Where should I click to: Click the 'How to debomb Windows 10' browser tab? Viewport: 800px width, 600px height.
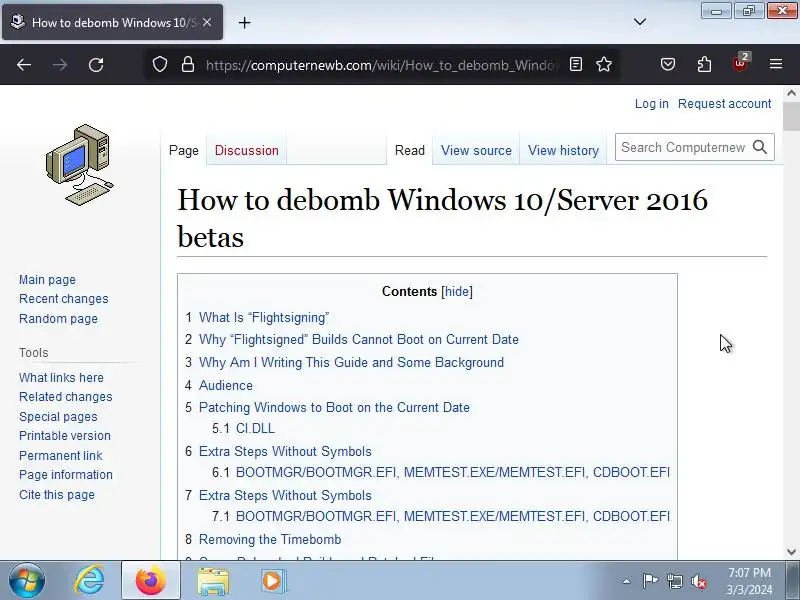112,22
